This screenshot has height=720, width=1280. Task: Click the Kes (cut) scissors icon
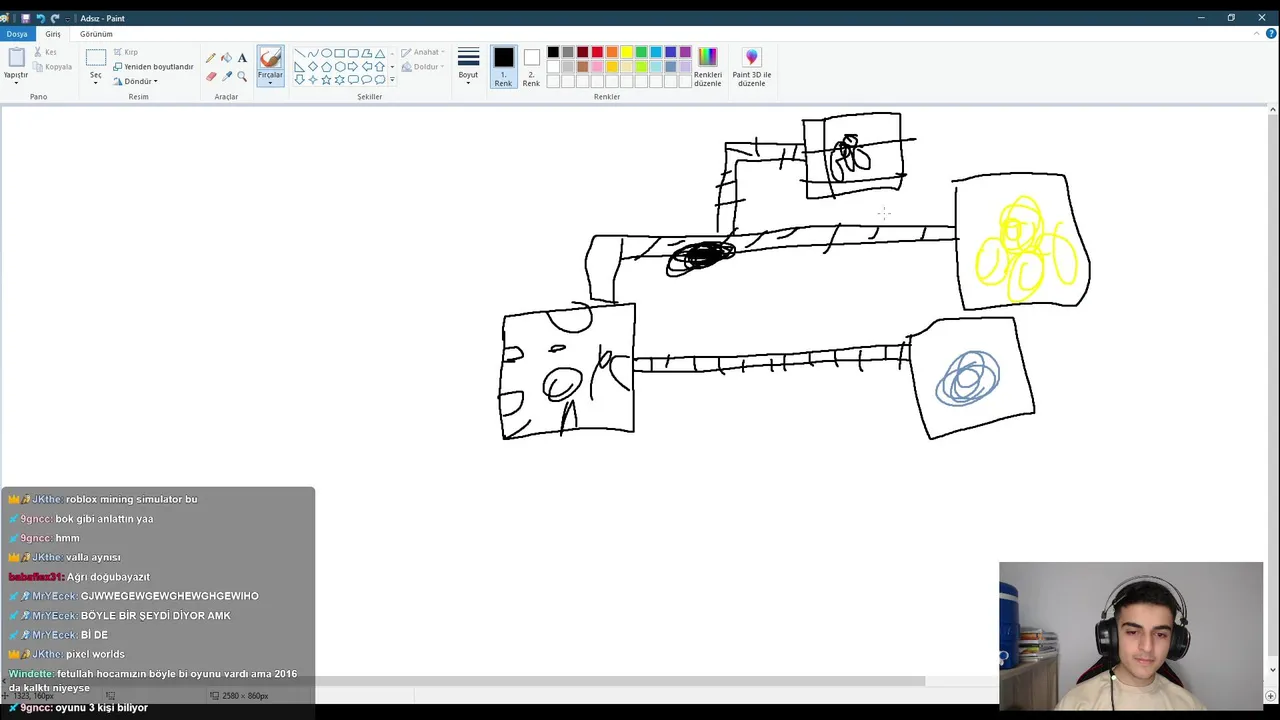pos(38,52)
